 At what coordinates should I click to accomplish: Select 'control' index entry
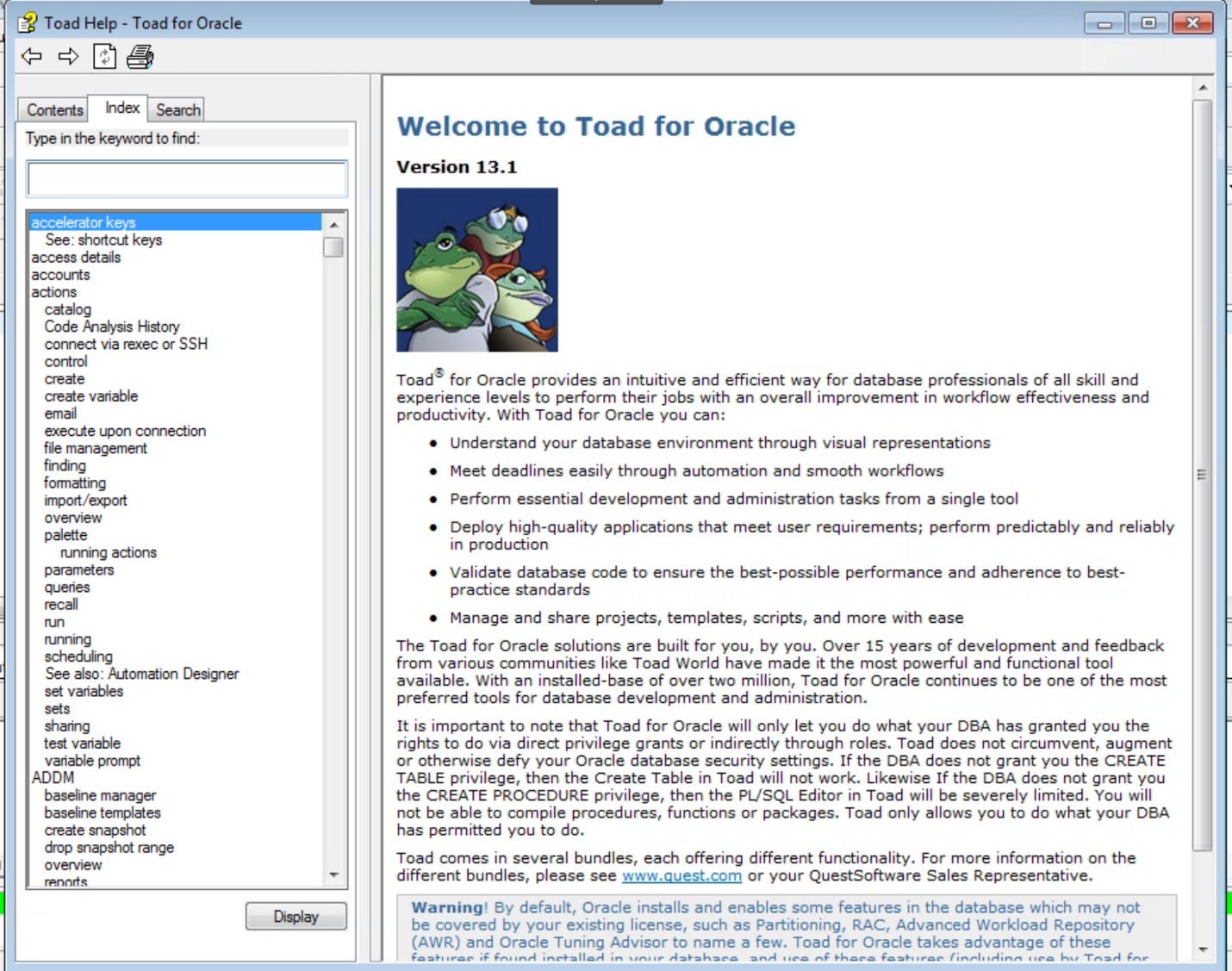(66, 361)
